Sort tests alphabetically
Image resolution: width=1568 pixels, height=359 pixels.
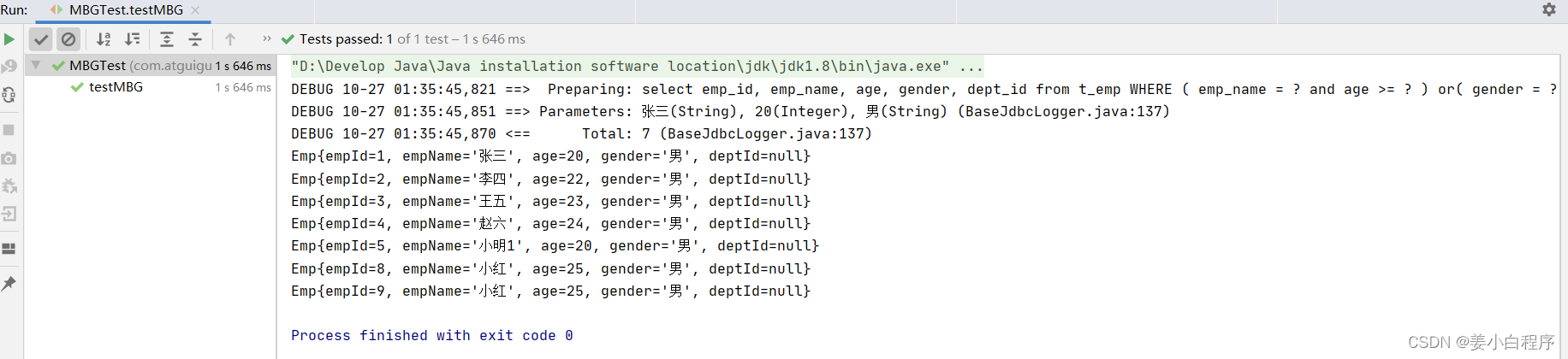pos(104,39)
